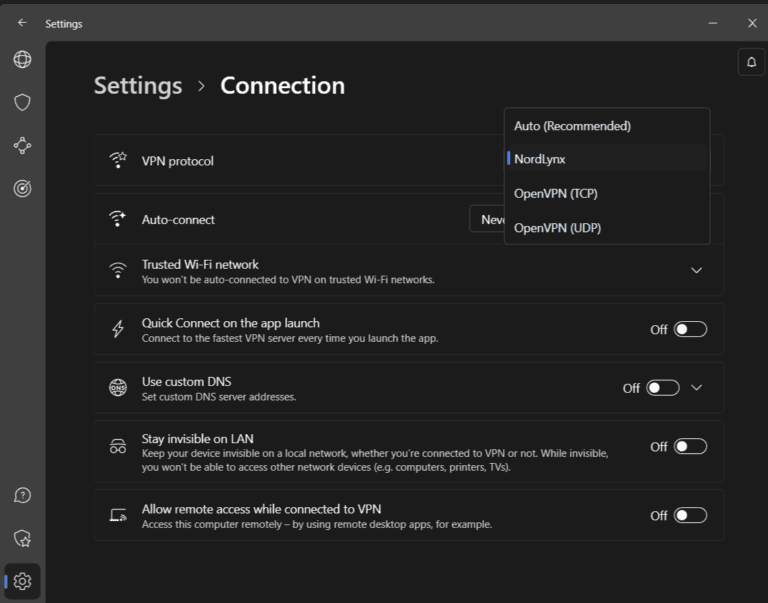768x603 pixels.
Task: Open the shield Threat Protection icon
Action: 22,102
